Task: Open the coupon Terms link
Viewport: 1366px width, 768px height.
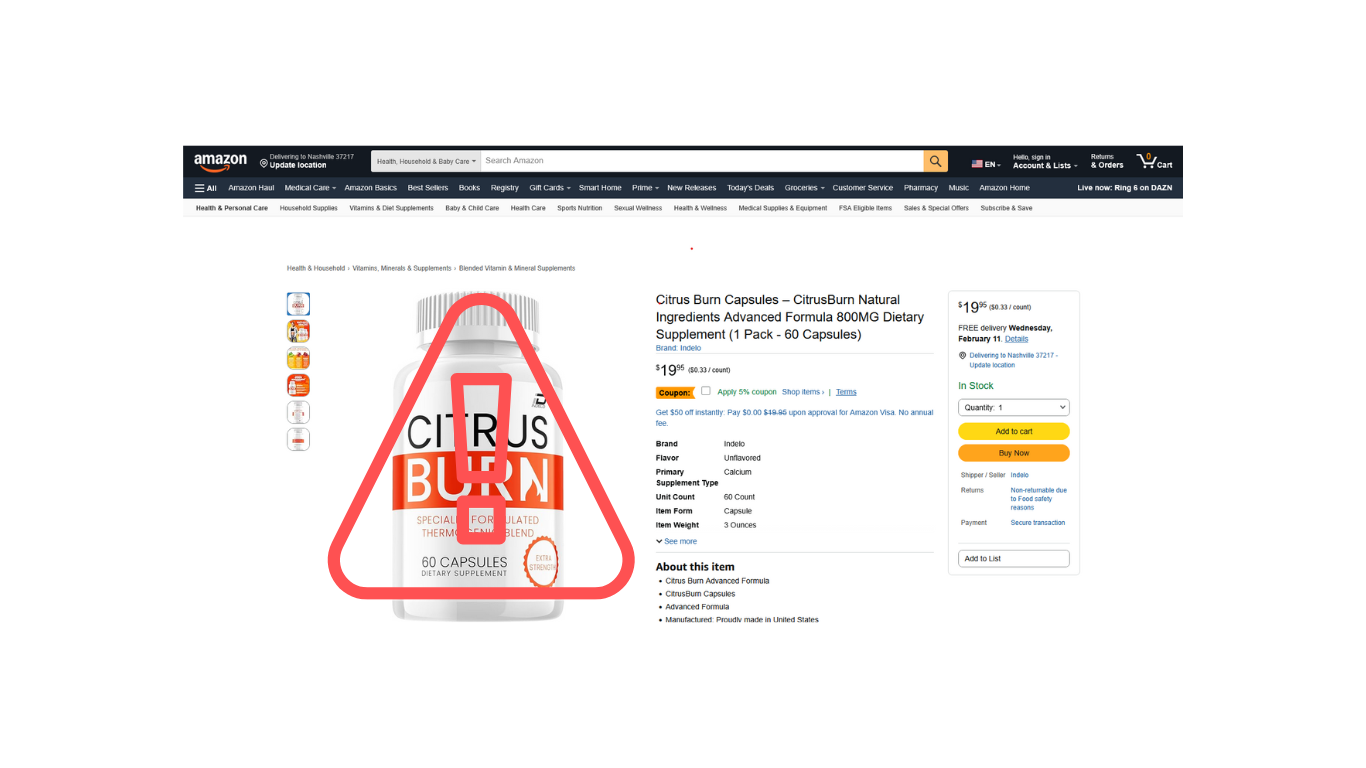Action: pos(846,392)
